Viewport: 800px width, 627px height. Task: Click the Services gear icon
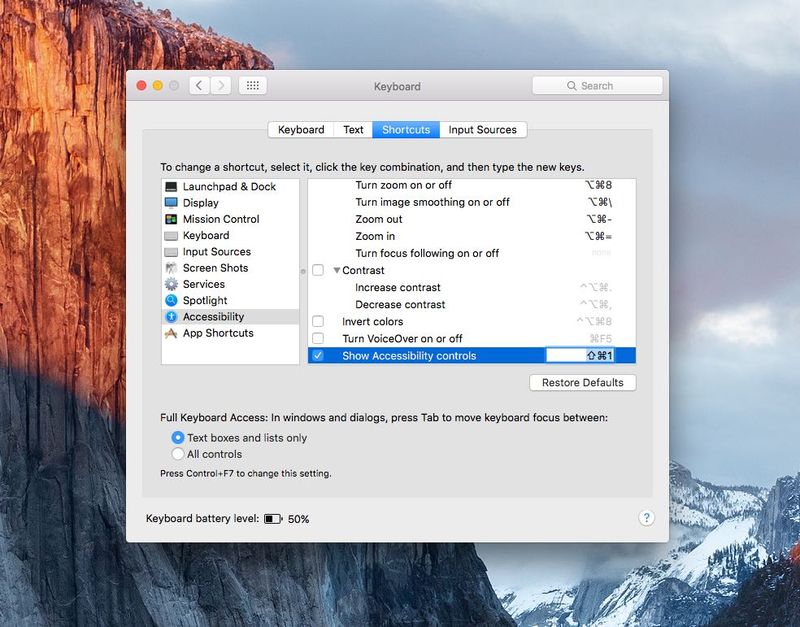[x=171, y=284]
